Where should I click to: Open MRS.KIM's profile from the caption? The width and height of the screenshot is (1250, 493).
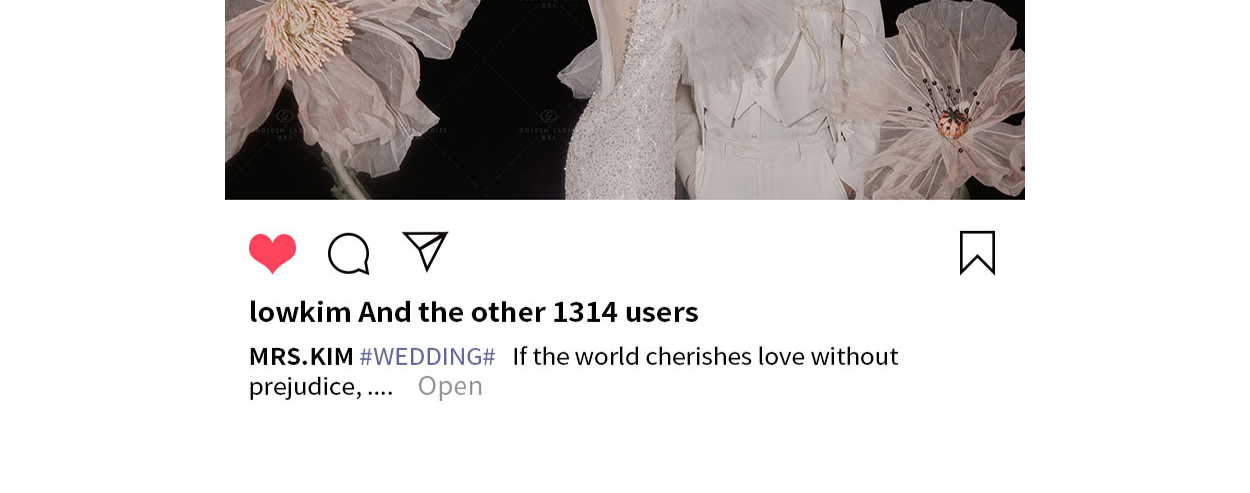(301, 356)
